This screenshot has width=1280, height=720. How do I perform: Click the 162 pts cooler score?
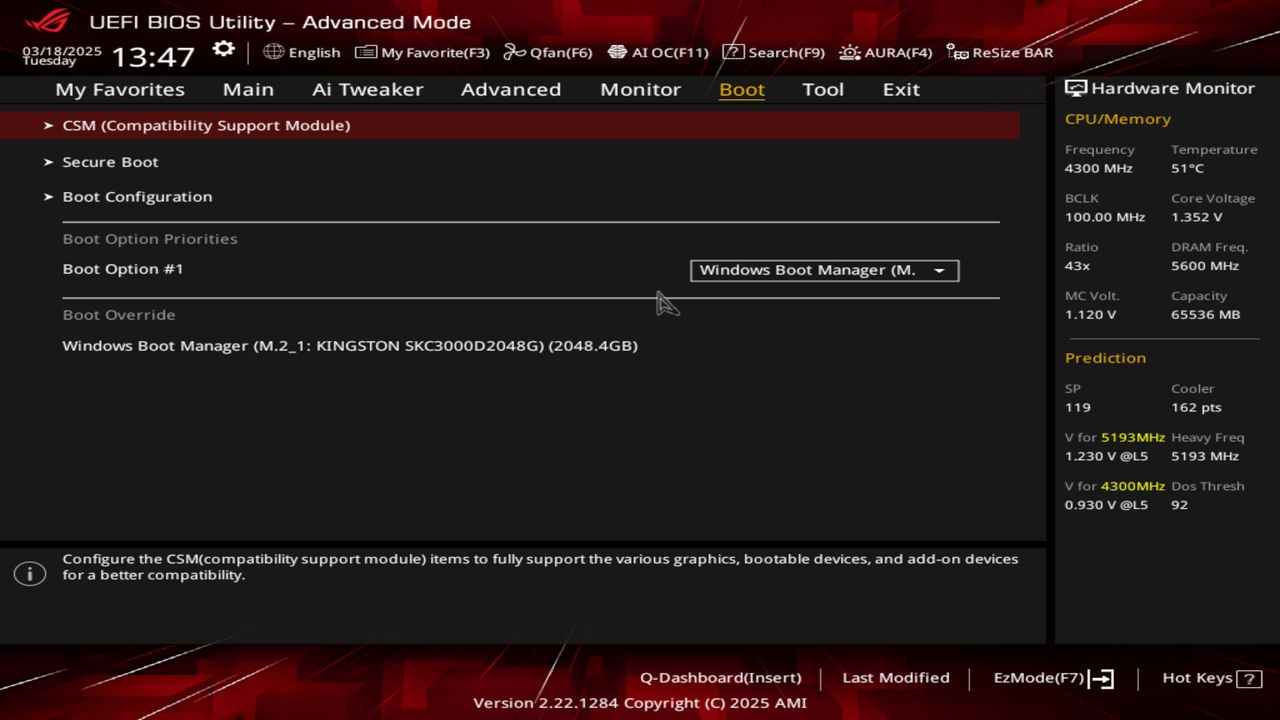[1197, 407]
